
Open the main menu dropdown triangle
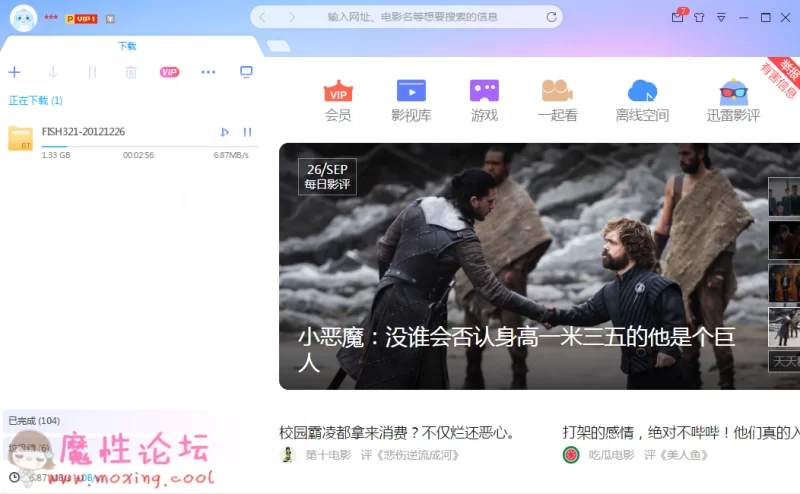click(721, 18)
